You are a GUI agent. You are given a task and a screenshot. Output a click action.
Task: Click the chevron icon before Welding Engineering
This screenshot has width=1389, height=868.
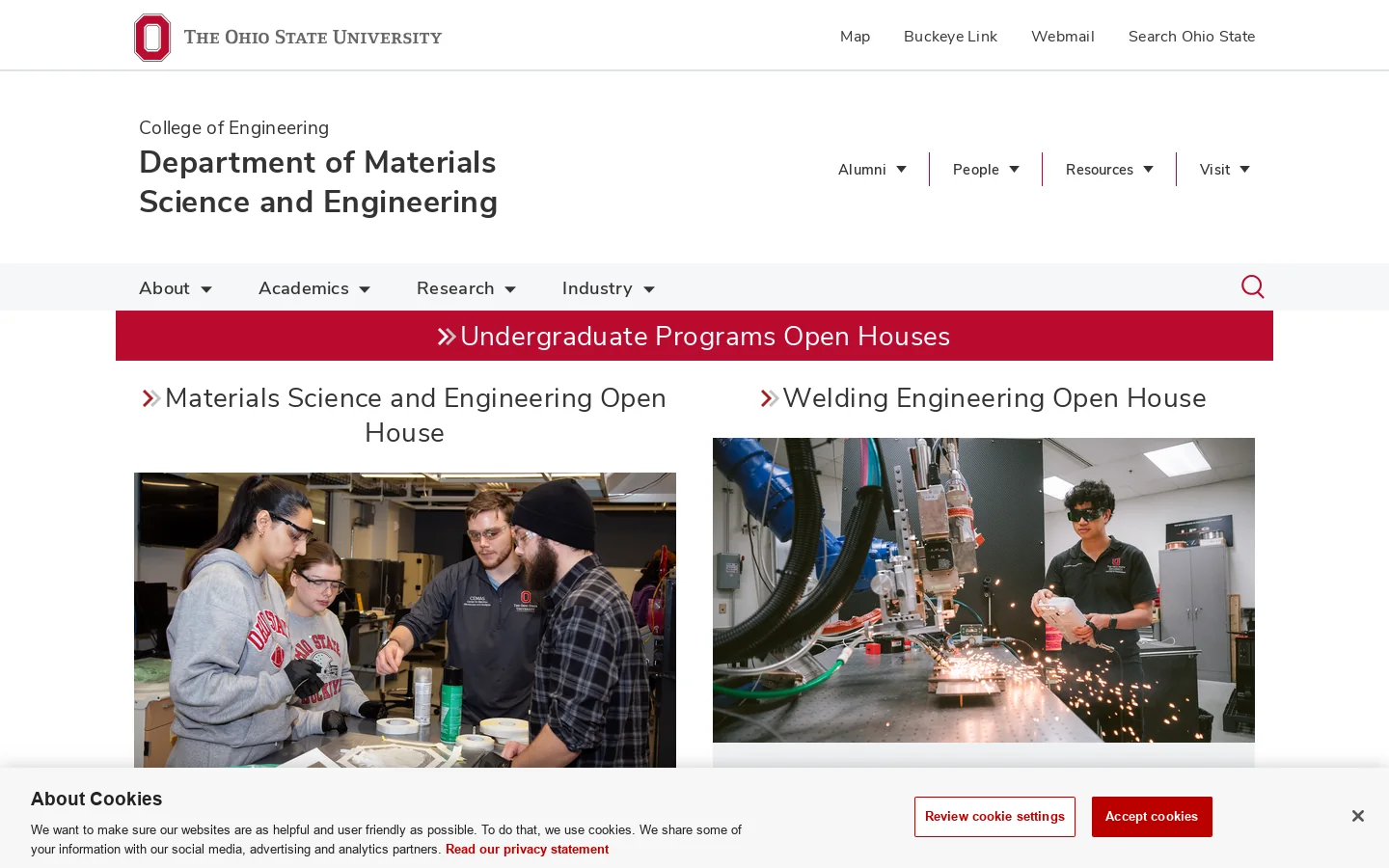pyautogui.click(x=770, y=398)
